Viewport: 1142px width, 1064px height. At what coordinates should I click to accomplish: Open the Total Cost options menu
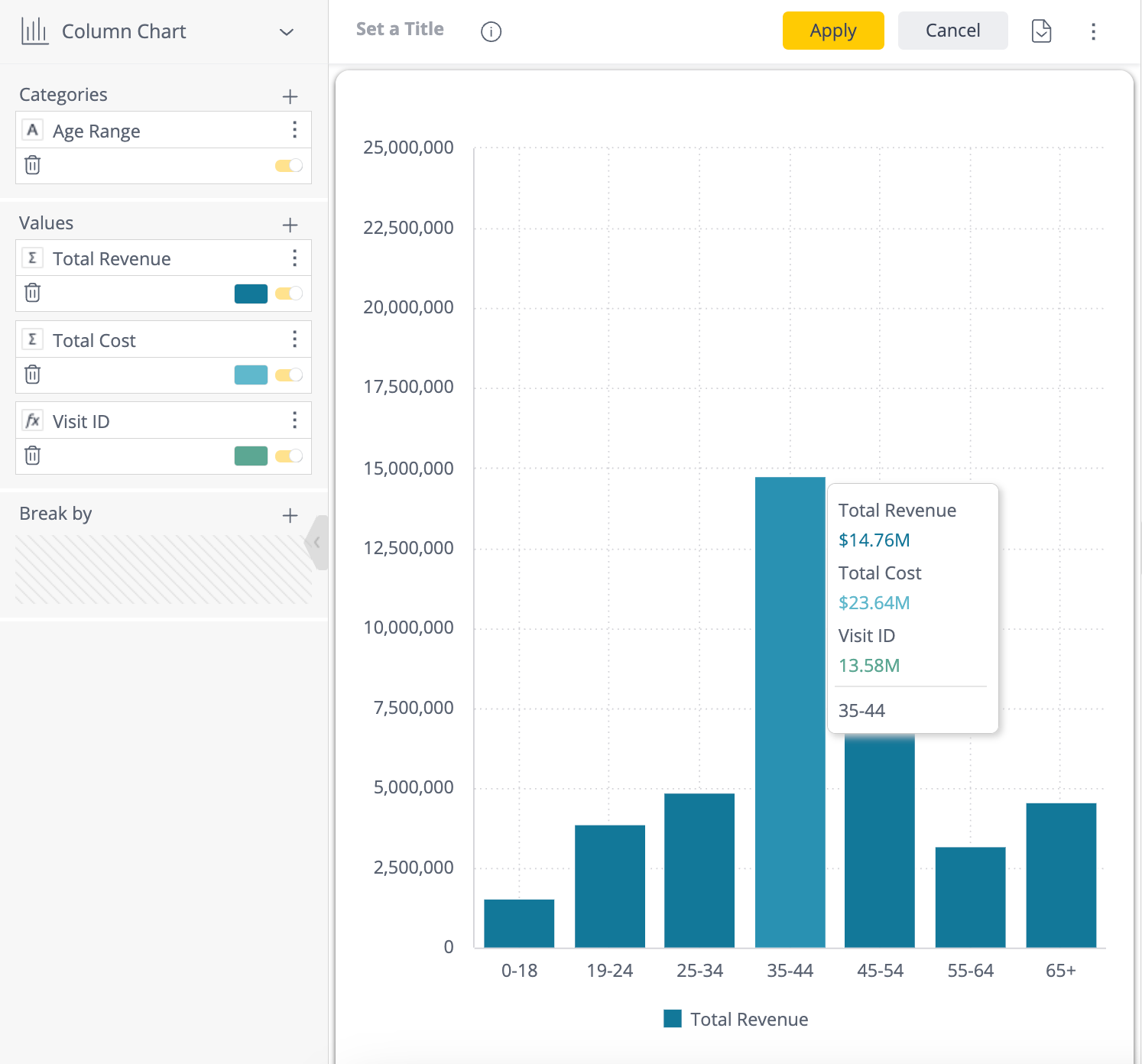tap(294, 339)
